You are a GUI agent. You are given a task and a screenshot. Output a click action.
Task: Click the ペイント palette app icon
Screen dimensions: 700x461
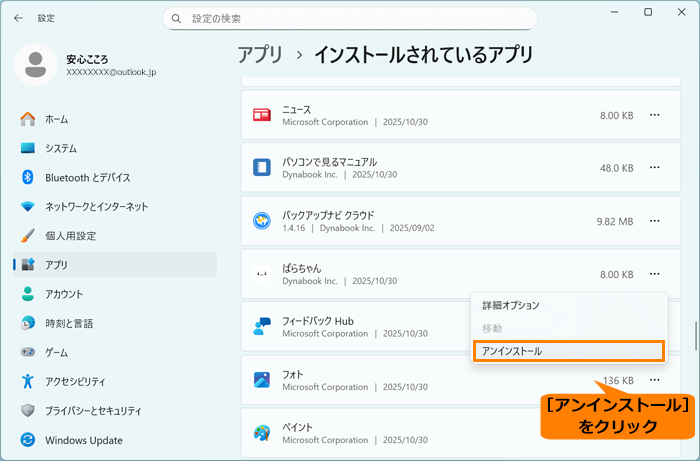coord(262,433)
